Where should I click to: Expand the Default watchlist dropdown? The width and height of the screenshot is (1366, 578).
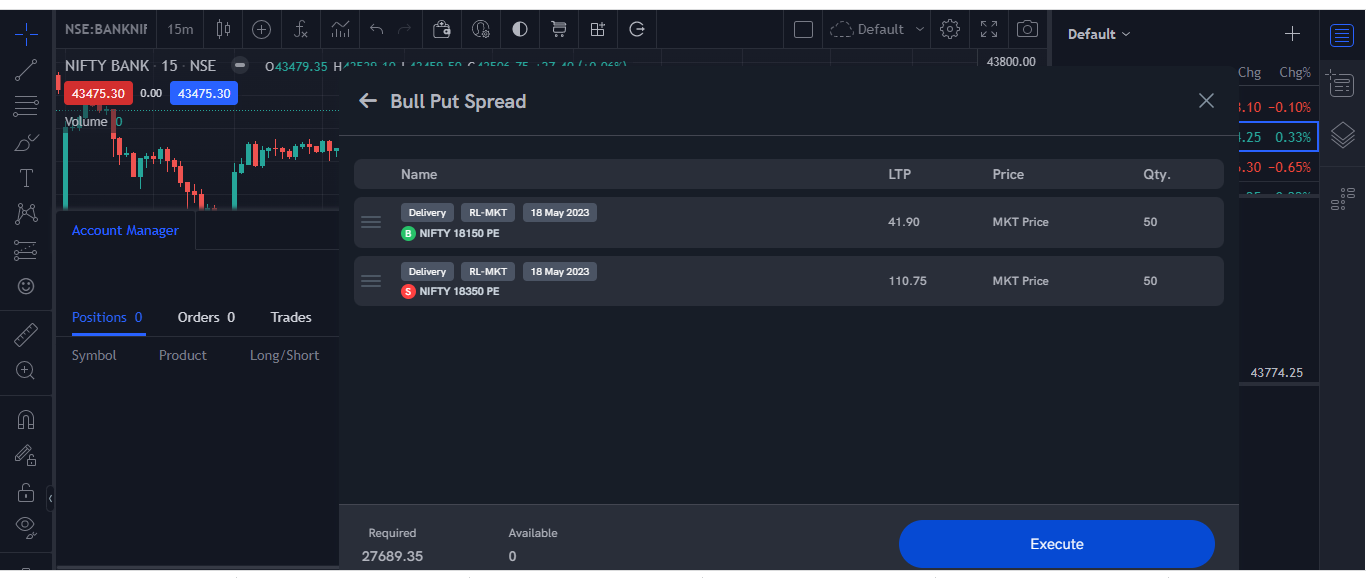1099,34
